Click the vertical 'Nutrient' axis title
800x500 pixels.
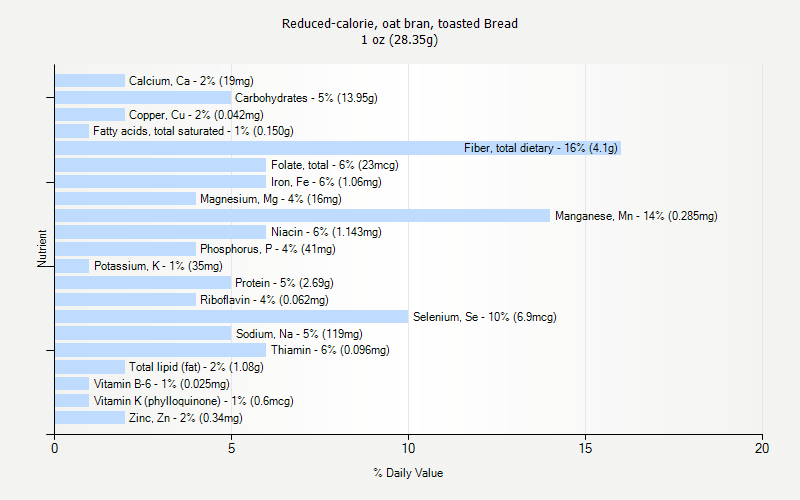click(42, 248)
